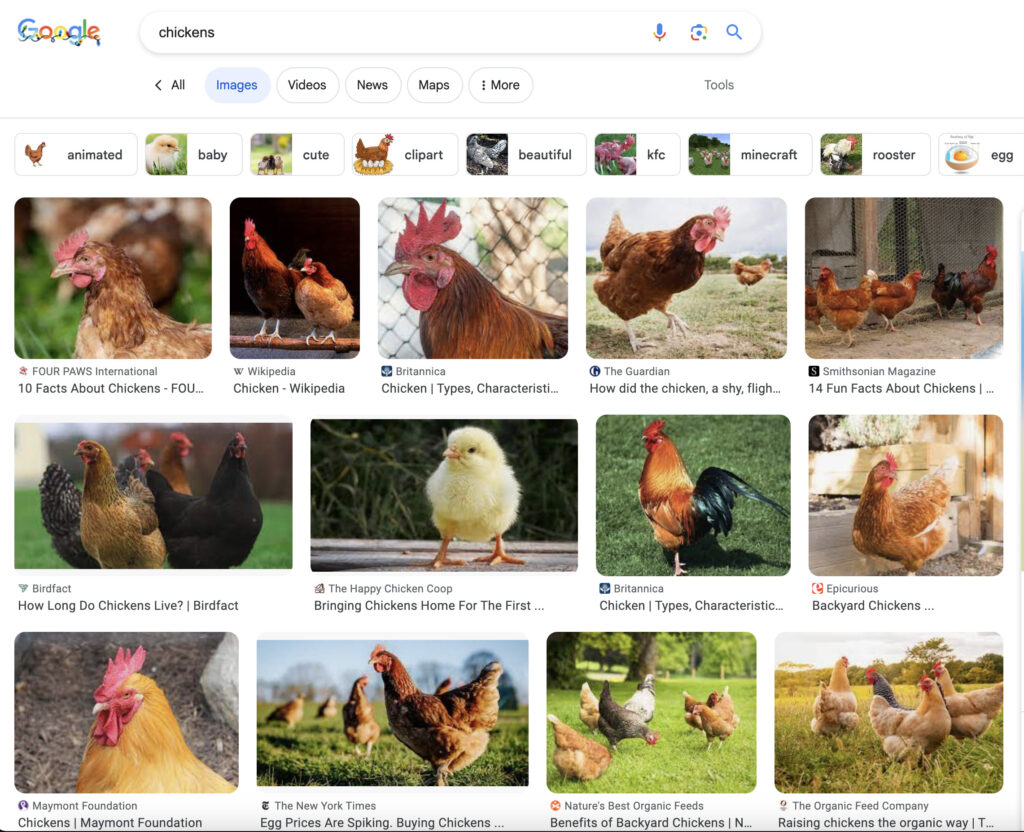Open the yellow baby chick thumbnail
The height and width of the screenshot is (832, 1024).
click(444, 495)
